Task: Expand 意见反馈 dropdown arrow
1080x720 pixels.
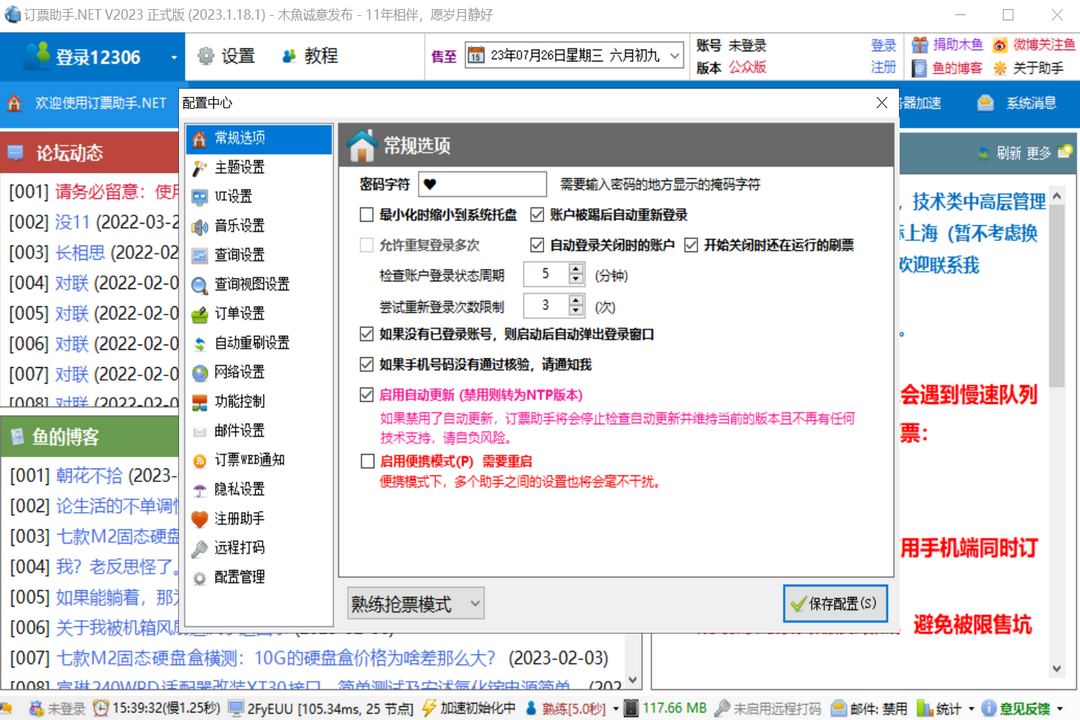Action: pos(1059,708)
